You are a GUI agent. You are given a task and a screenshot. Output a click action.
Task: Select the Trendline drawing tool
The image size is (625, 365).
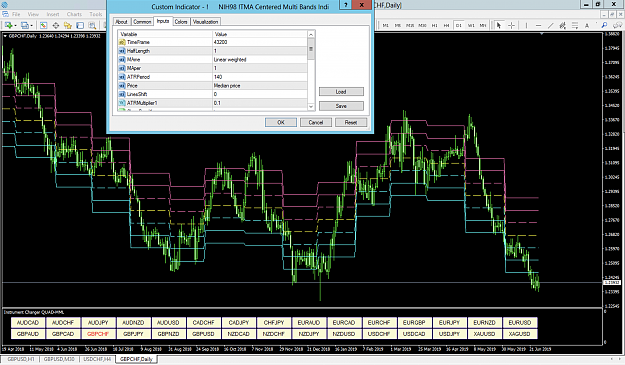[550, 26]
